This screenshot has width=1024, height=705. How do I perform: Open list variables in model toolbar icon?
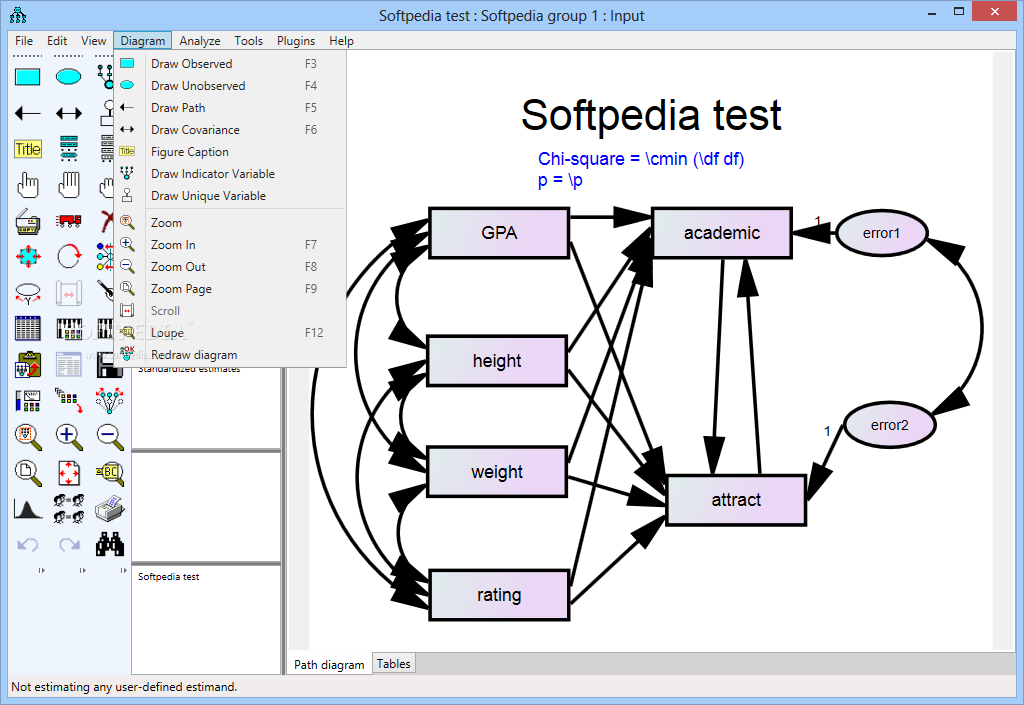[69, 149]
